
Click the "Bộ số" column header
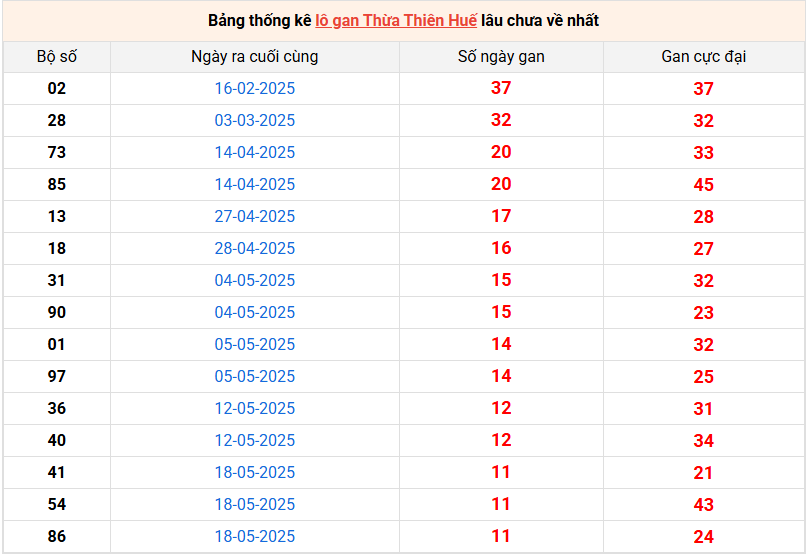(x=56, y=56)
